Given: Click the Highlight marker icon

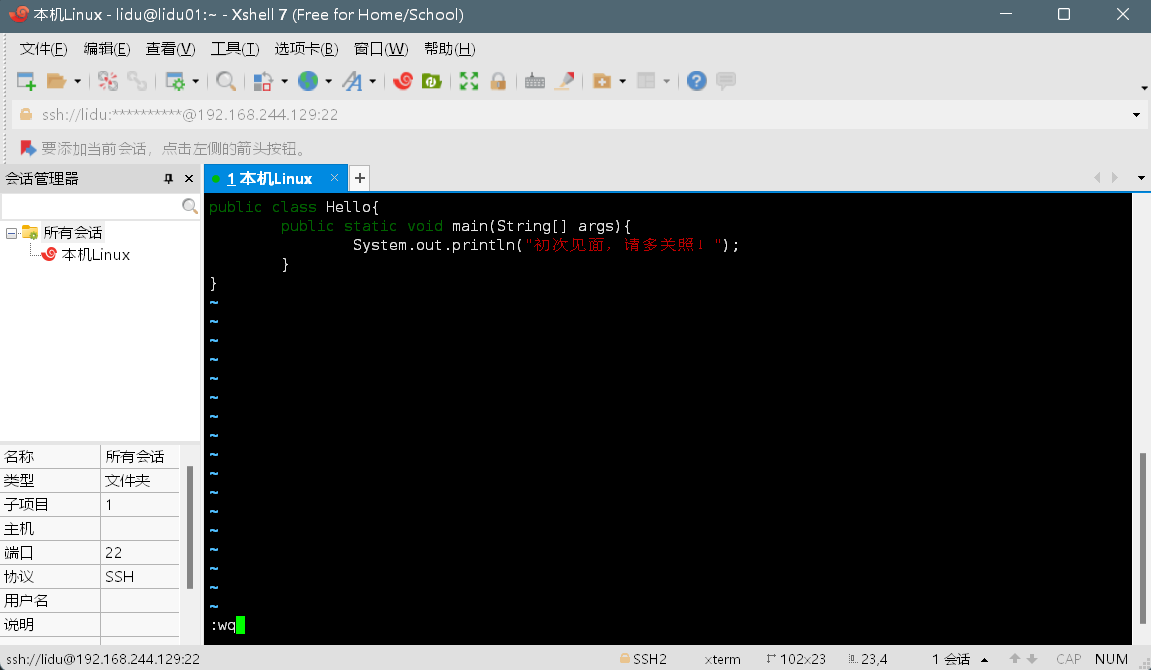Looking at the screenshot, I should tap(564, 81).
